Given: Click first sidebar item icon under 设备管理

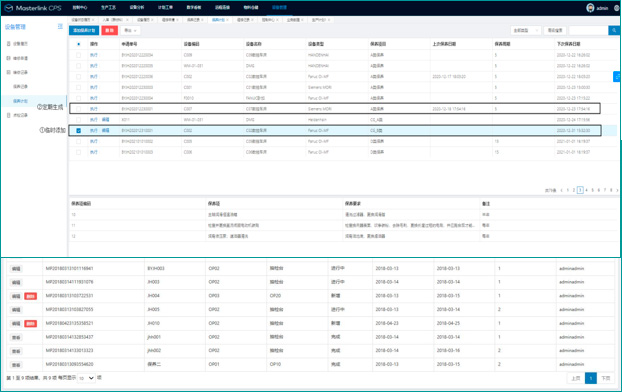Looking at the screenshot, I should point(9,44).
